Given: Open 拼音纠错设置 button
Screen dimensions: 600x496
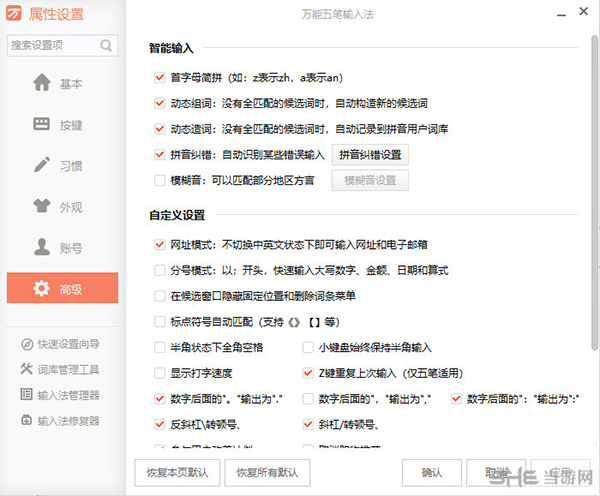Looking at the screenshot, I should point(370,155).
